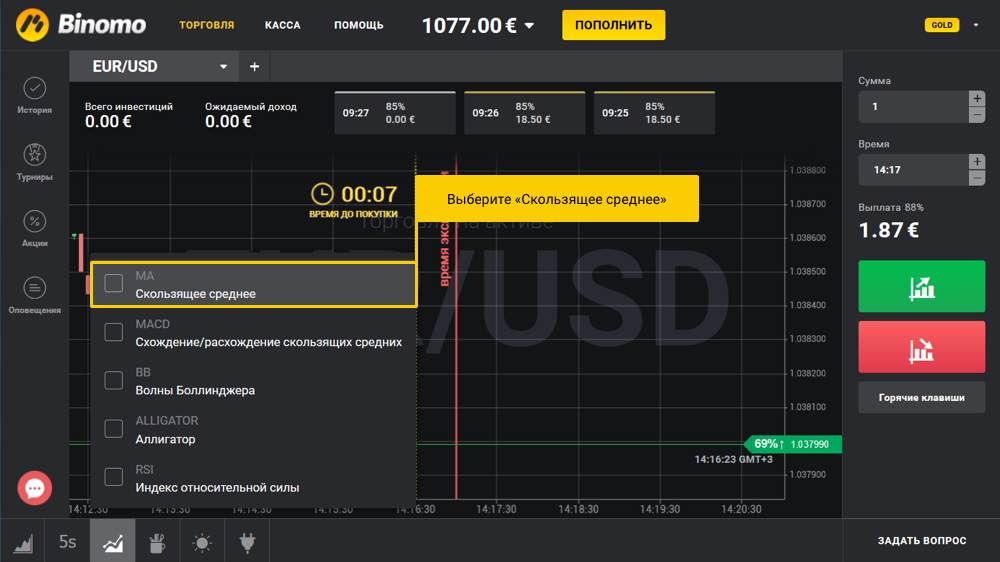
Task: Click the Выплата 88% label
Action: point(890,207)
